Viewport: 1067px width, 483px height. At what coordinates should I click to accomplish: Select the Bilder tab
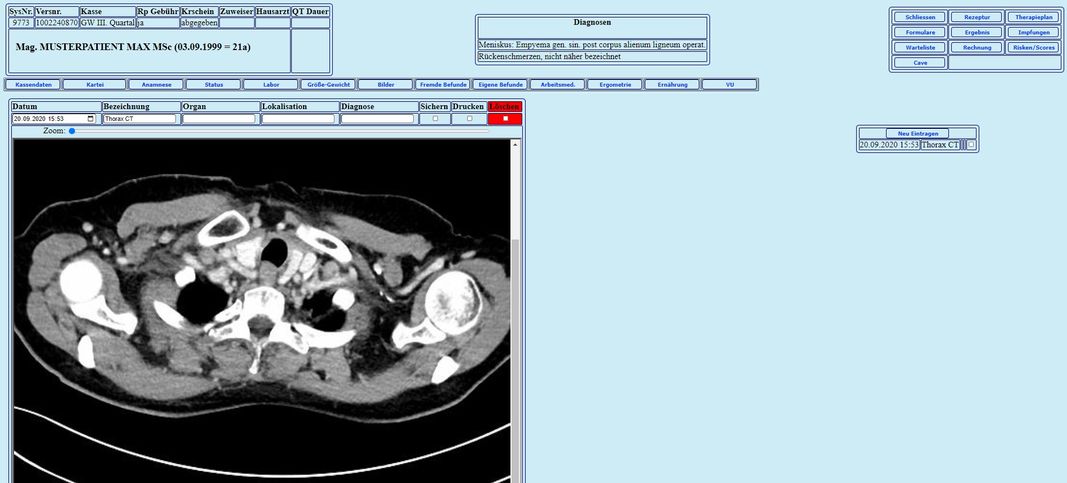pos(385,85)
